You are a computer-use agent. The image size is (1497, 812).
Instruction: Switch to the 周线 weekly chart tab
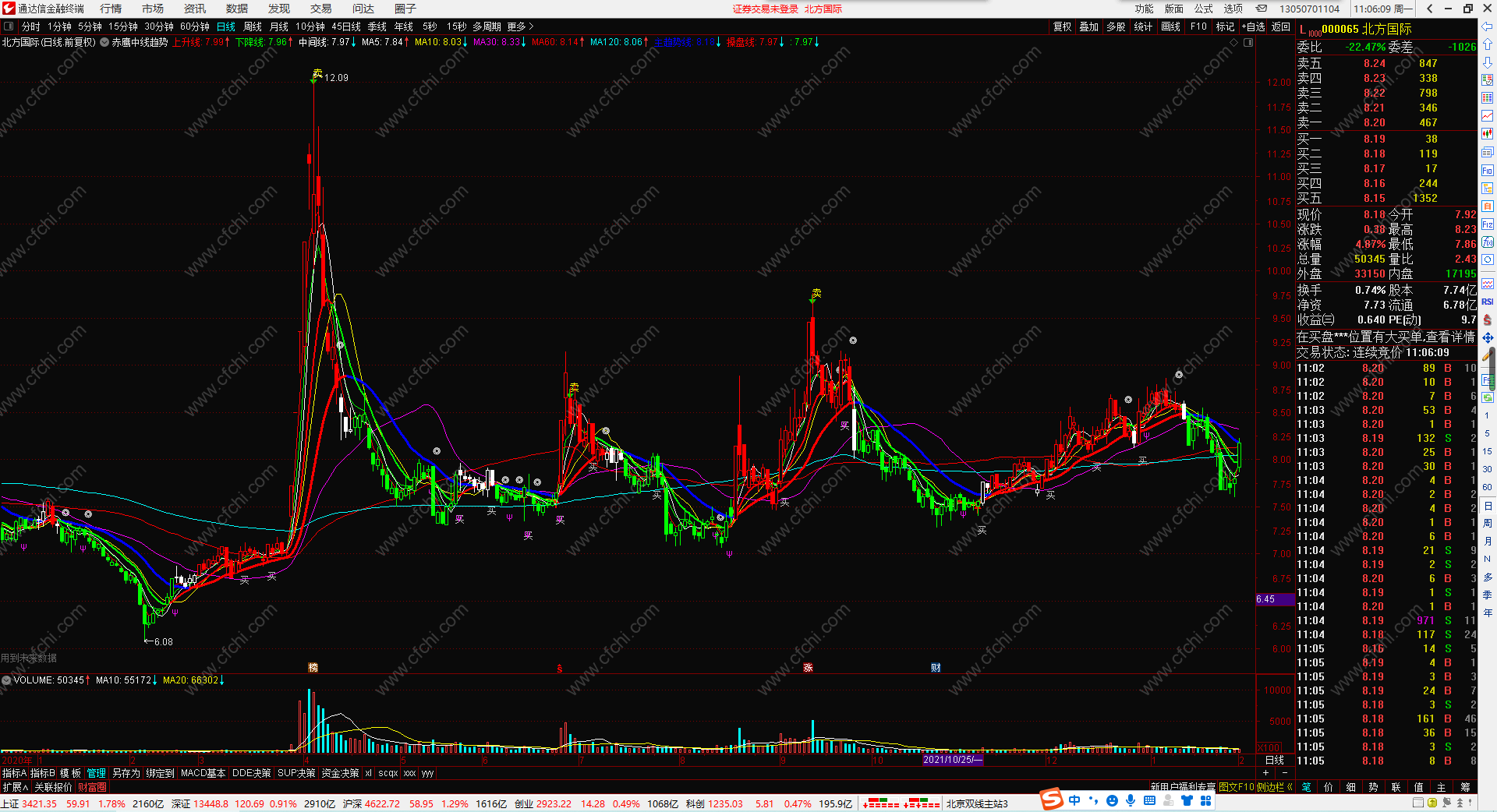click(253, 26)
